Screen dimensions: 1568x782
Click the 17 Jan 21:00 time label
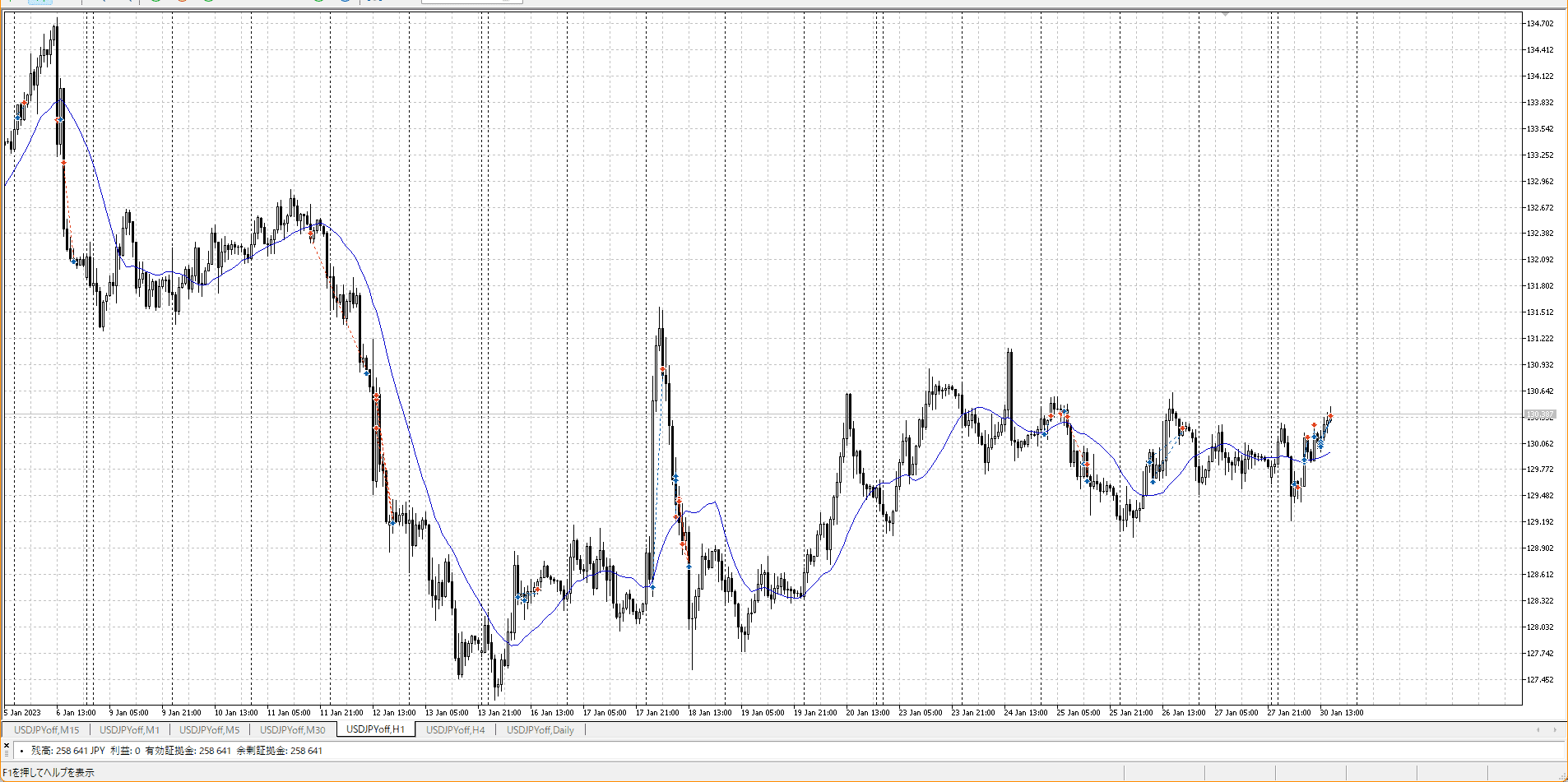[x=657, y=713]
